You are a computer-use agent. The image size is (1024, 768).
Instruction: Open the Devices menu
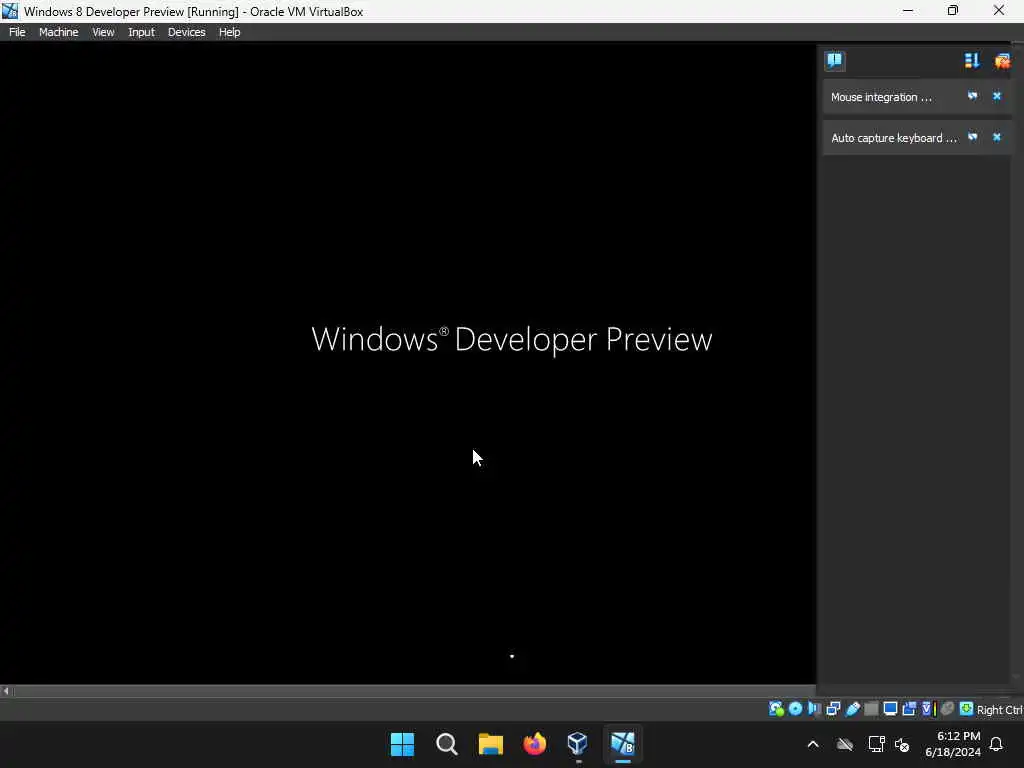click(x=186, y=32)
